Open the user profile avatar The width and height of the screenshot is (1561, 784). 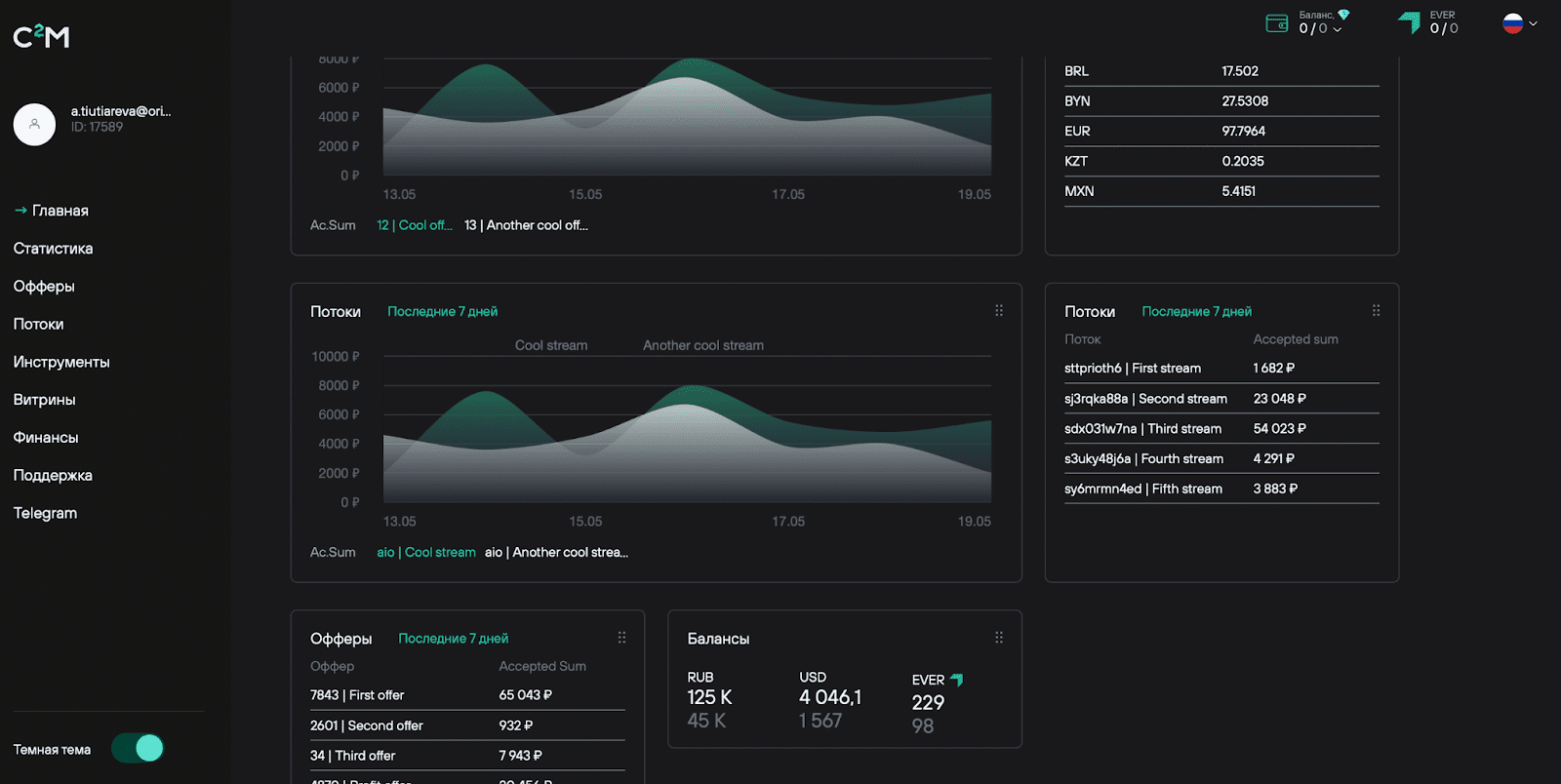[34, 125]
